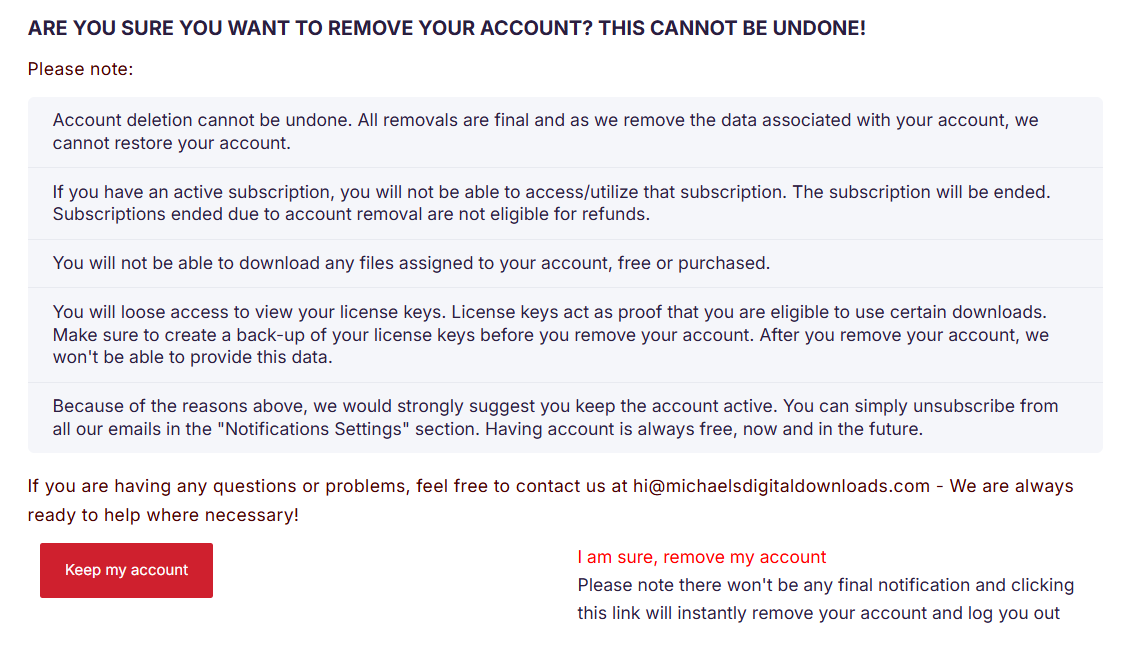The image size is (1128, 668).
Task: Click the "ready to help where necessary!" text
Action: (163, 516)
